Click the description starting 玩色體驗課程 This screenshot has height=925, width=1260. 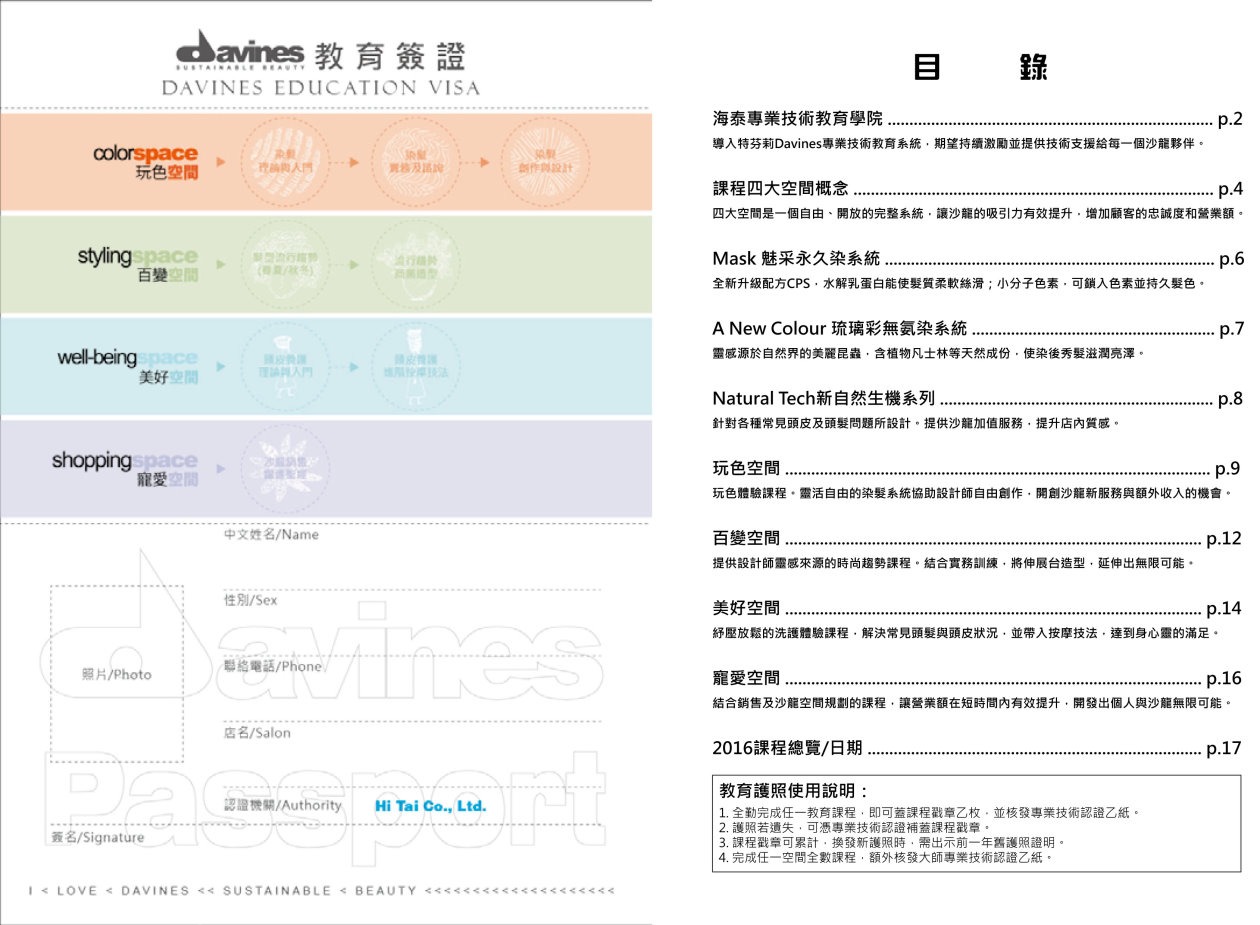point(971,493)
